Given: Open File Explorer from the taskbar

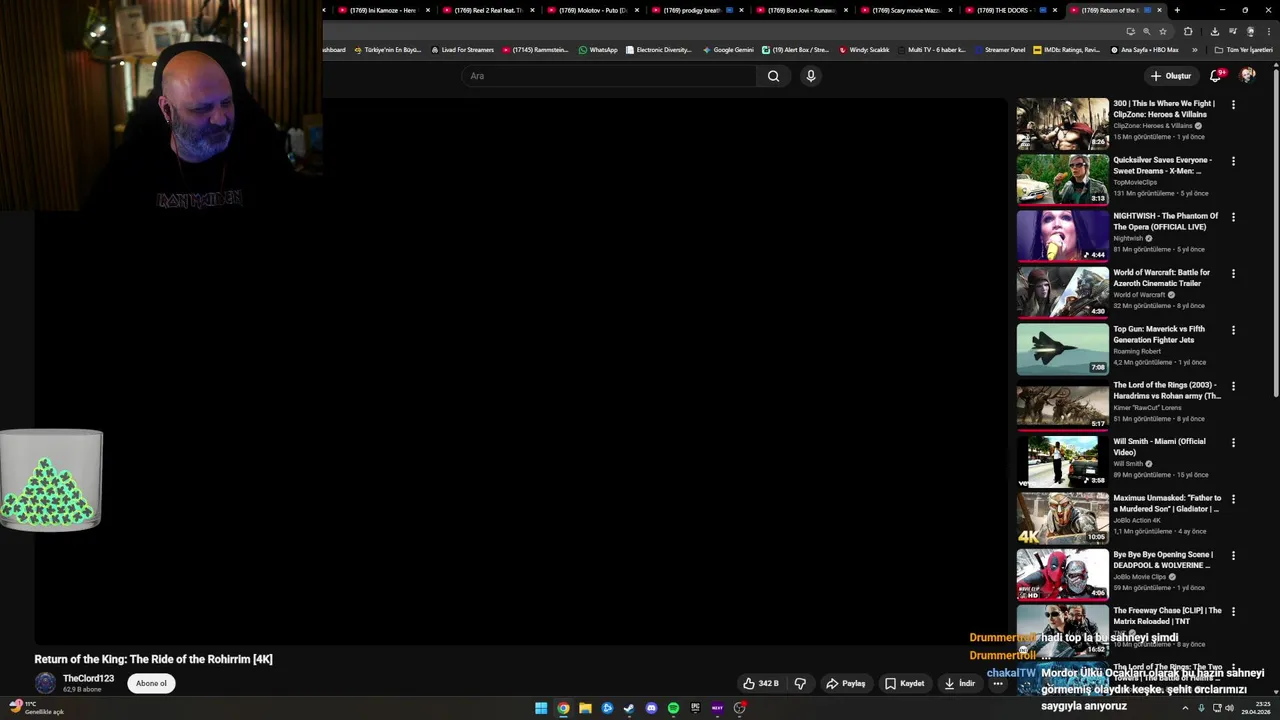Looking at the screenshot, I should [x=585, y=708].
